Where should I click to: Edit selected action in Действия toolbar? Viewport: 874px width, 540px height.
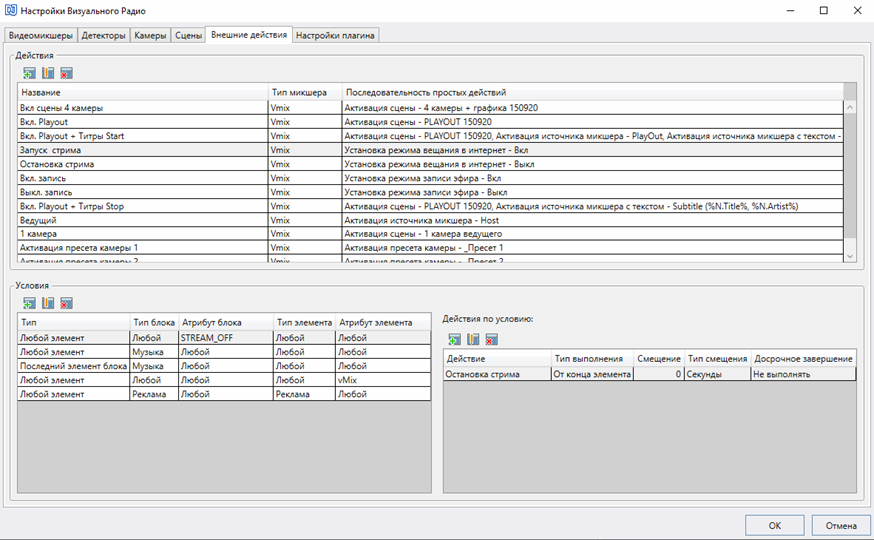pyautogui.click(x=48, y=73)
